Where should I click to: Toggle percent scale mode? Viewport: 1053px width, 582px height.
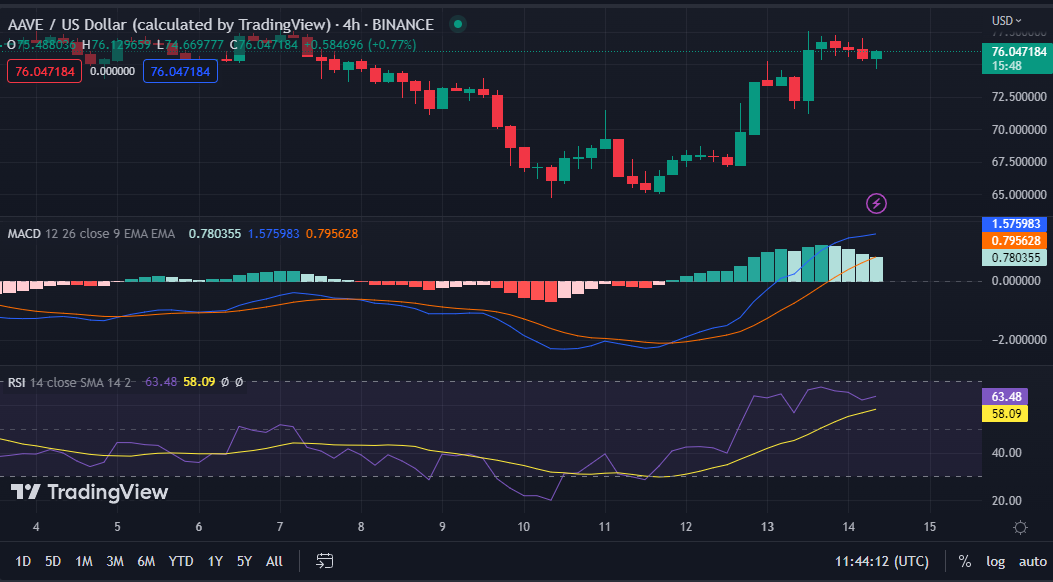964,561
